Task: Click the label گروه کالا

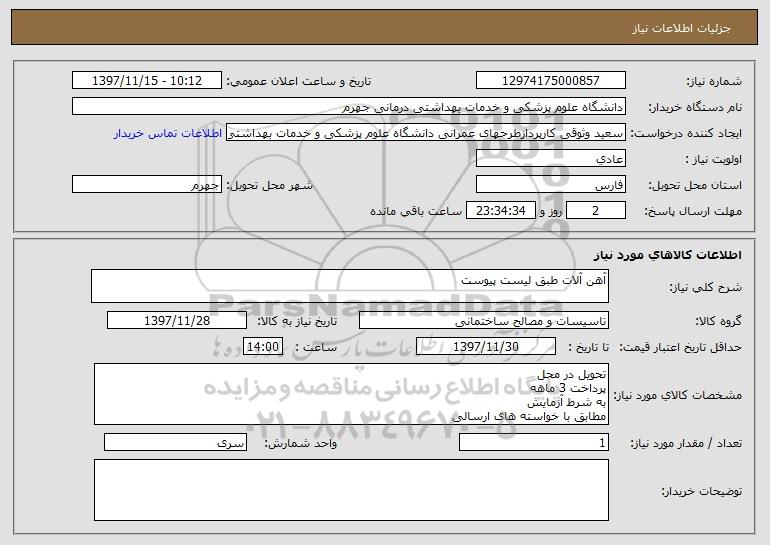Action: pyautogui.click(x=718, y=322)
